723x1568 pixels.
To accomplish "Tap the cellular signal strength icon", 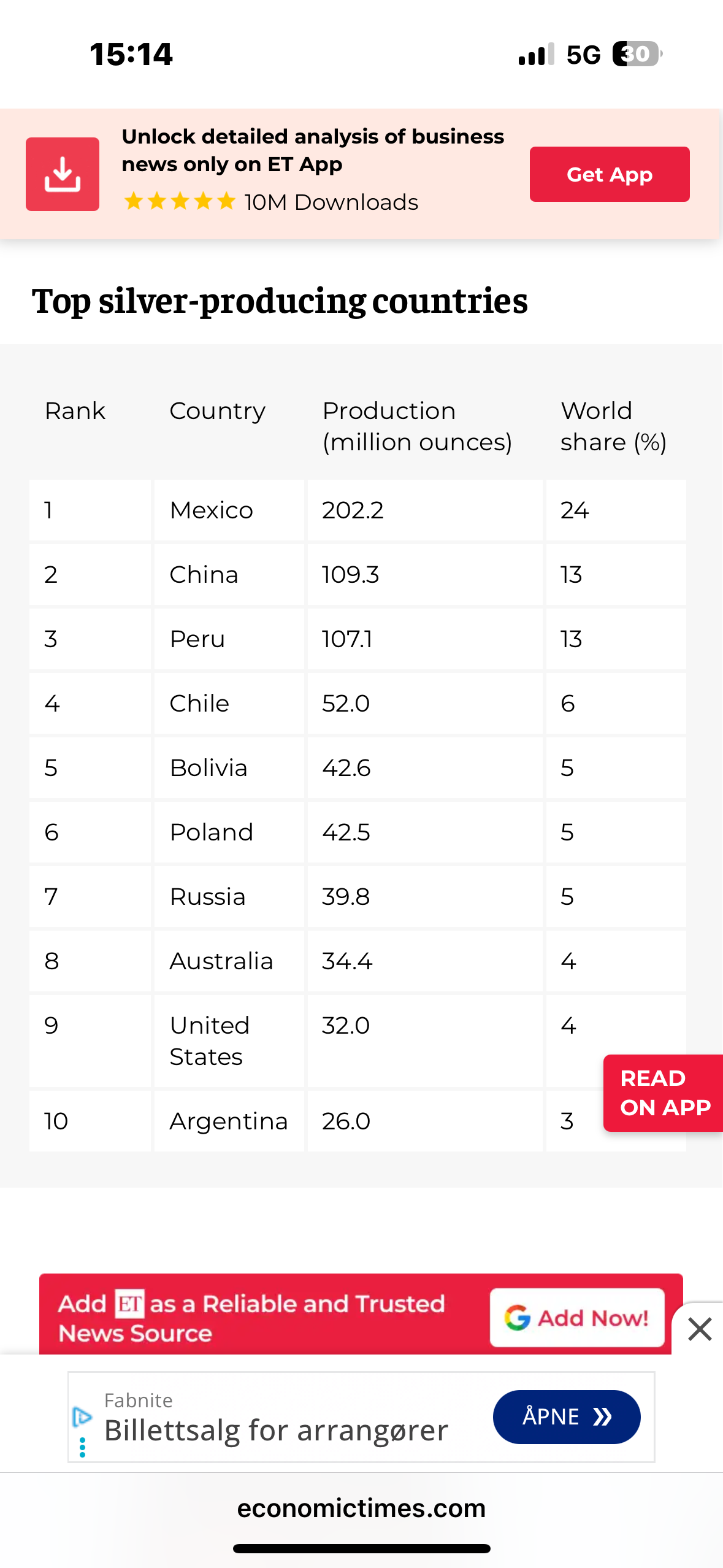I will pyautogui.click(x=536, y=54).
